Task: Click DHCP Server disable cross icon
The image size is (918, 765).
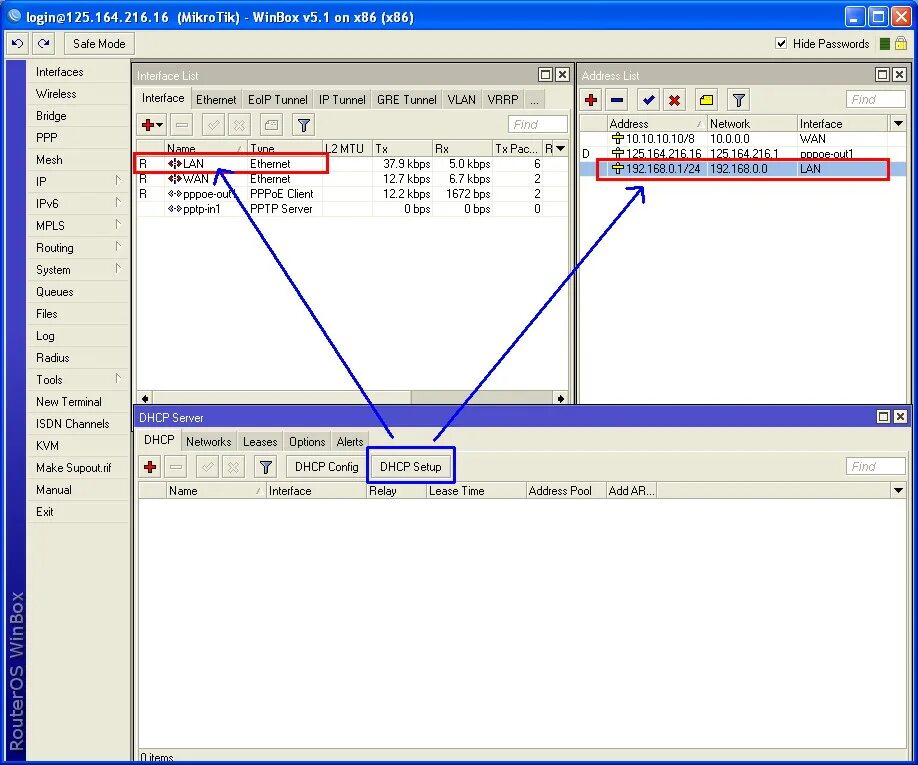Action: tap(233, 466)
